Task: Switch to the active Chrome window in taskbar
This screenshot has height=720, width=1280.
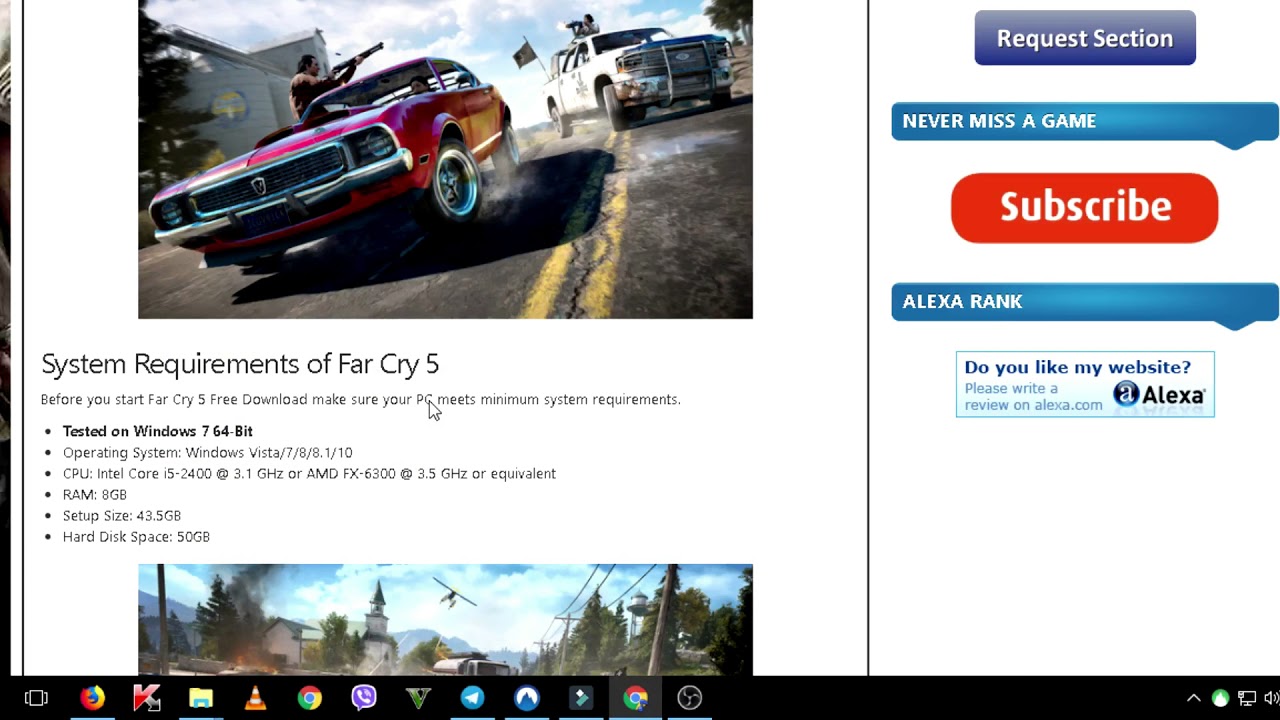Action: (x=635, y=698)
